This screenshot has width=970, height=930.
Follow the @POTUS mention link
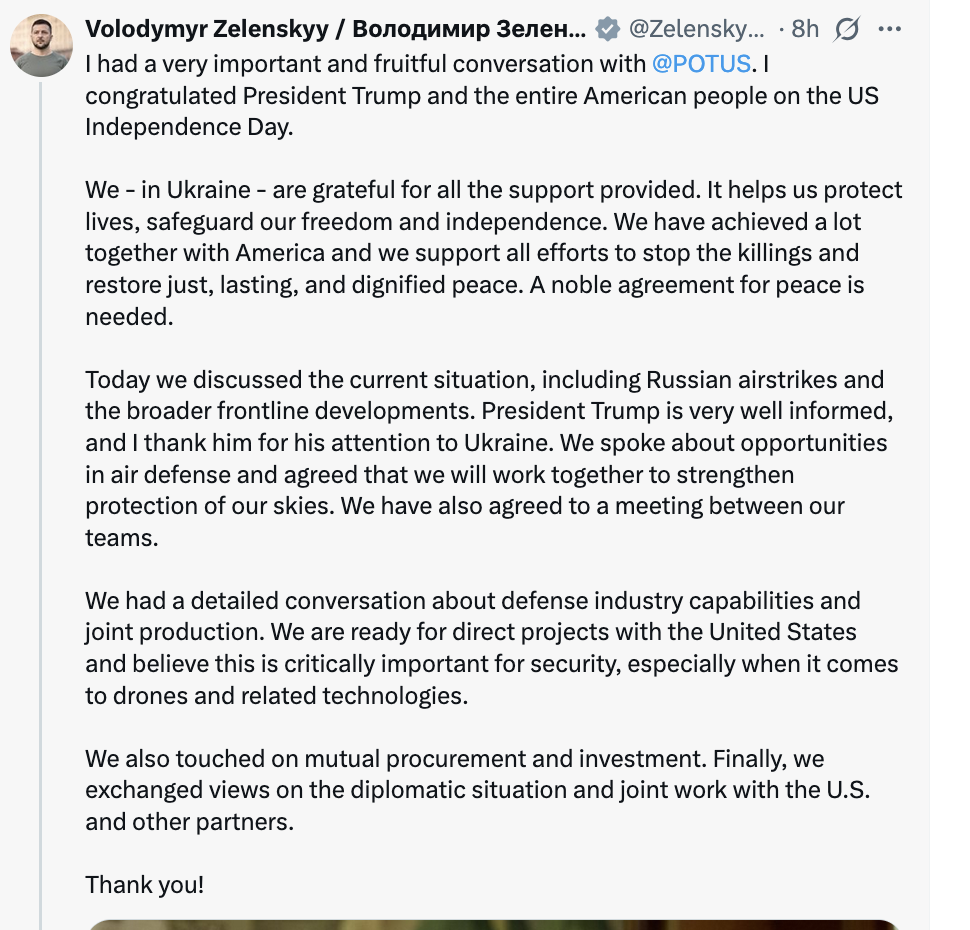(700, 64)
